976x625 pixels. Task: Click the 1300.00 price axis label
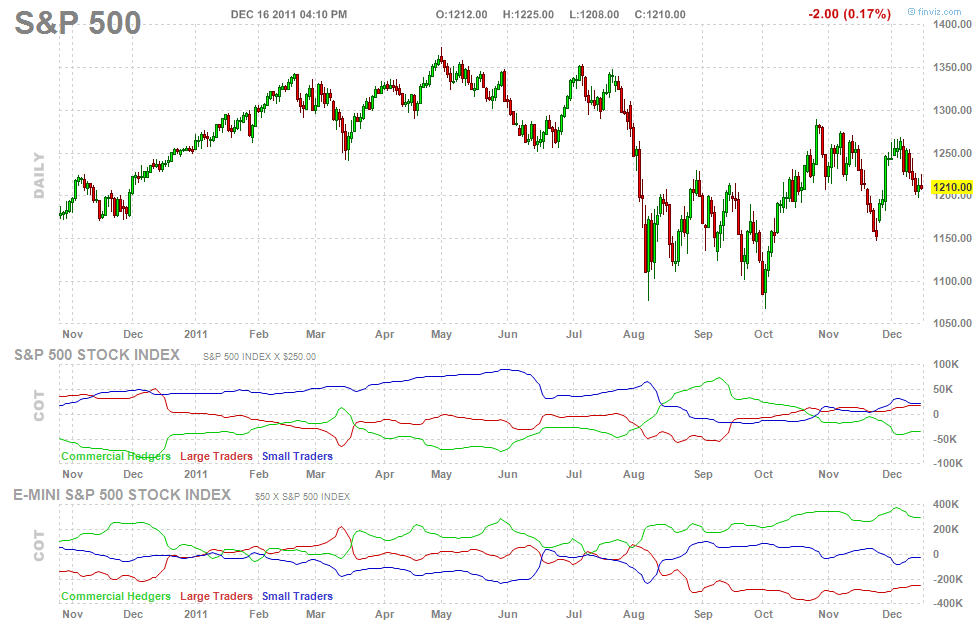click(952, 110)
